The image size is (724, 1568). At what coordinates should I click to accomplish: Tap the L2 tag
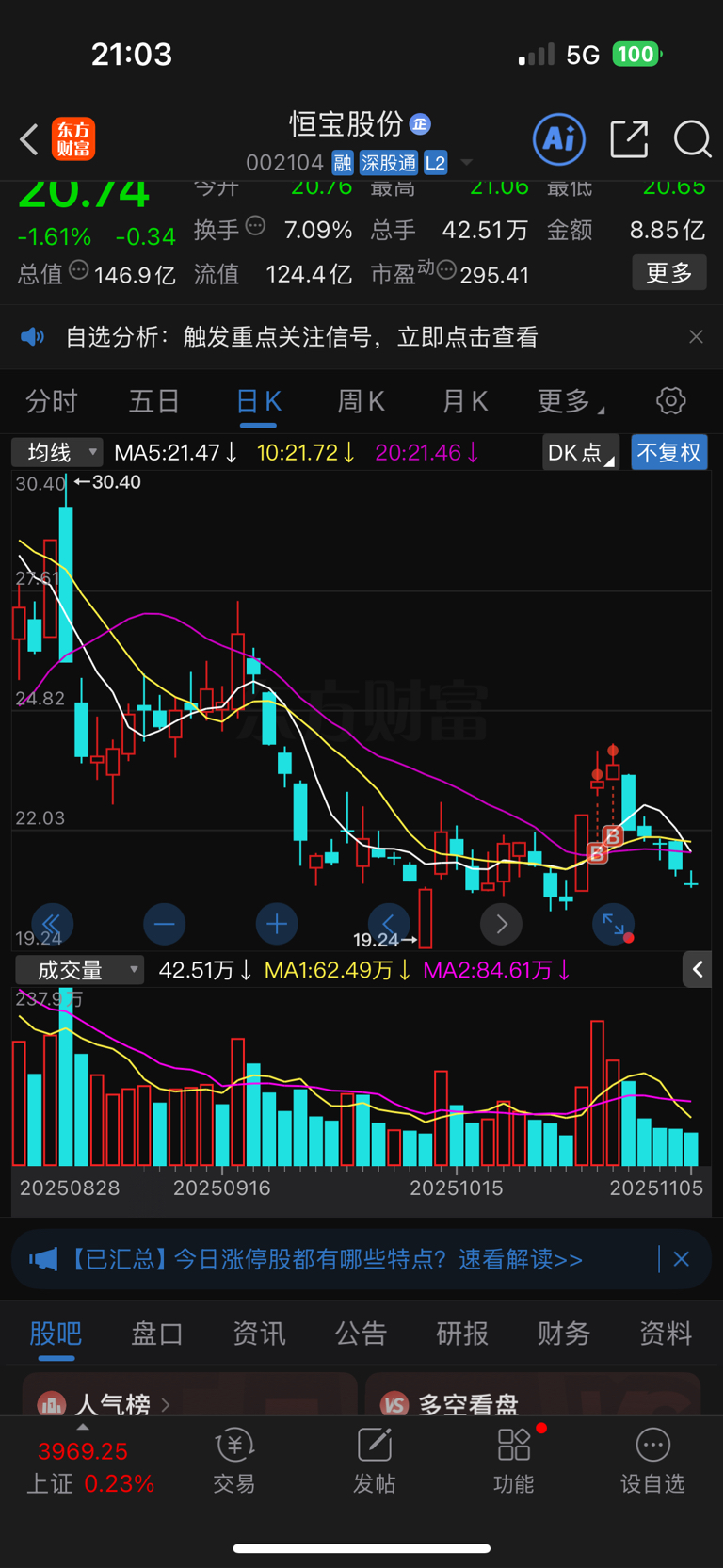(x=435, y=163)
